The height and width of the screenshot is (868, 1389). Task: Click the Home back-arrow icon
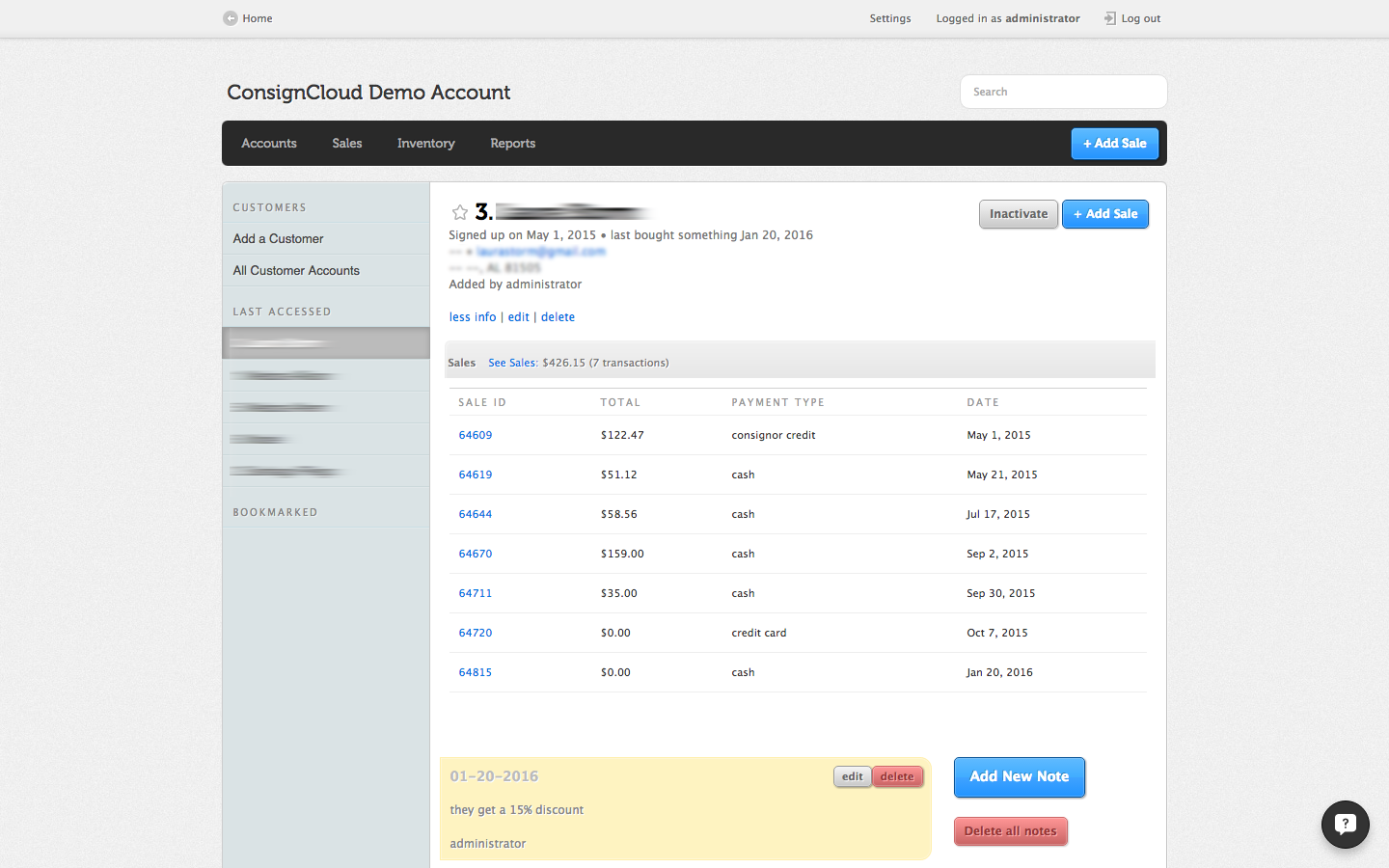point(231,18)
